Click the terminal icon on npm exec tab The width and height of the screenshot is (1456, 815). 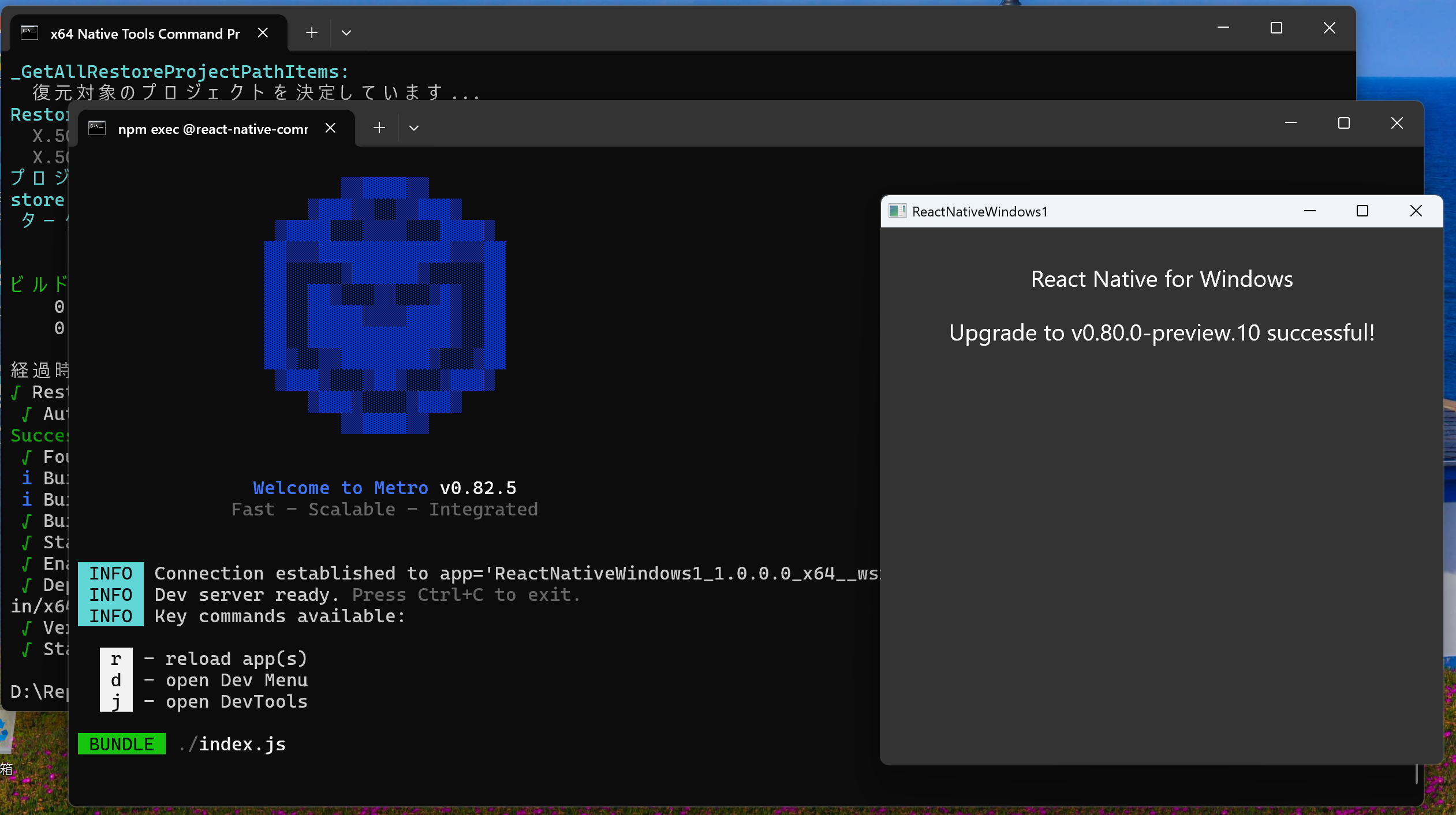tap(97, 128)
